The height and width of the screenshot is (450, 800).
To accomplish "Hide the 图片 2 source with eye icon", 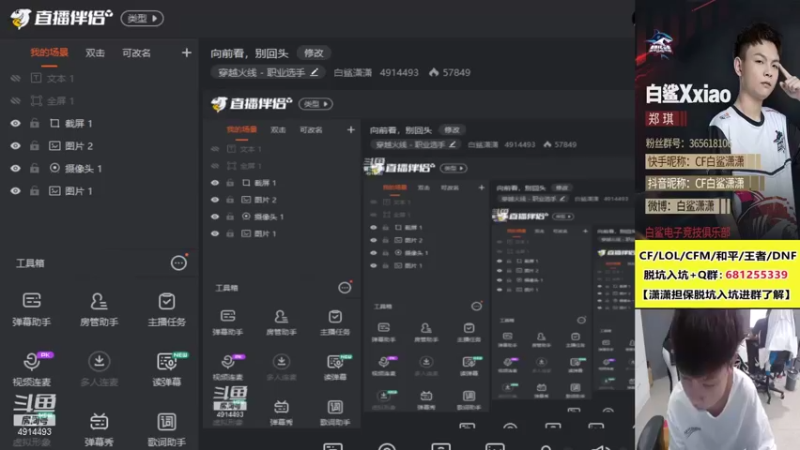I will click(x=15, y=145).
